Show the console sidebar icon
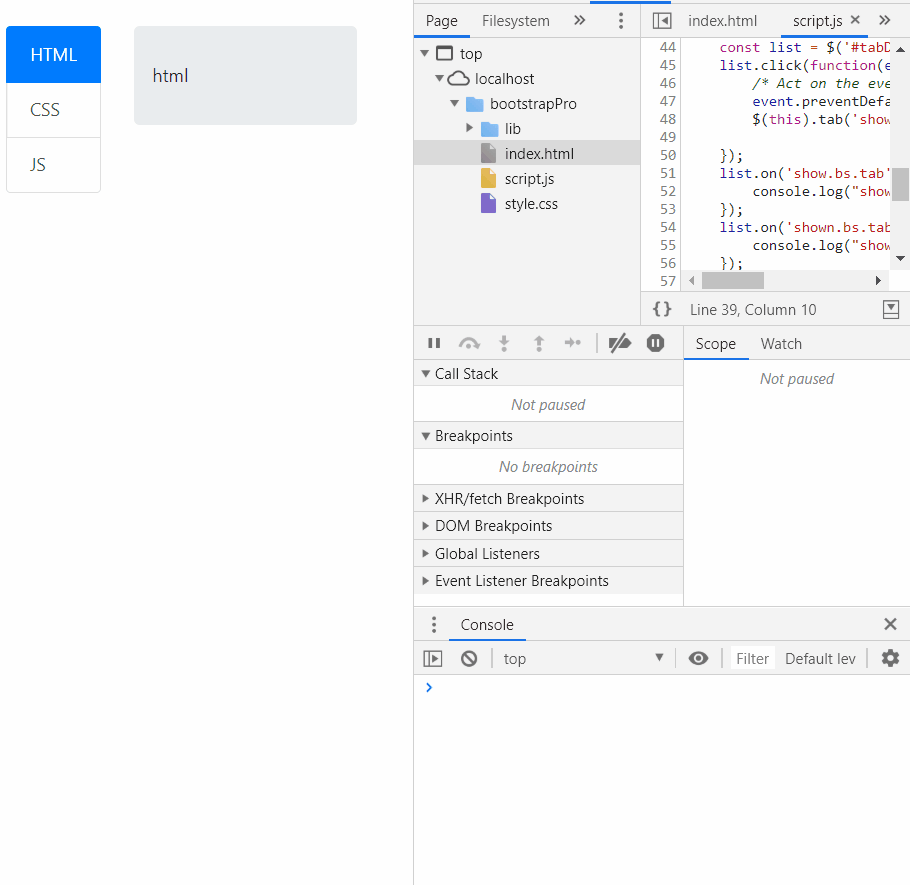Viewport: 910px width, 885px height. [432, 659]
